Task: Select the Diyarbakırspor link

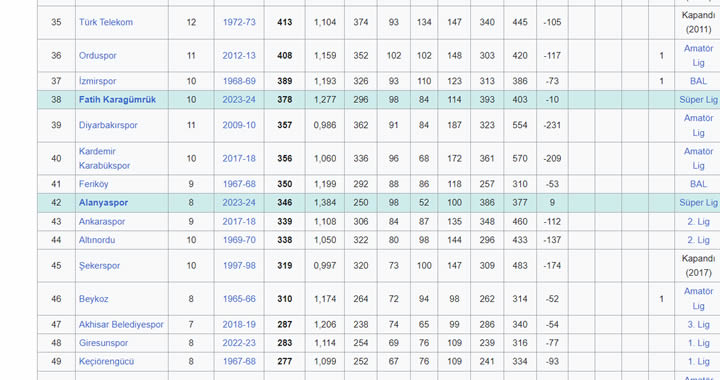Action: 108,125
